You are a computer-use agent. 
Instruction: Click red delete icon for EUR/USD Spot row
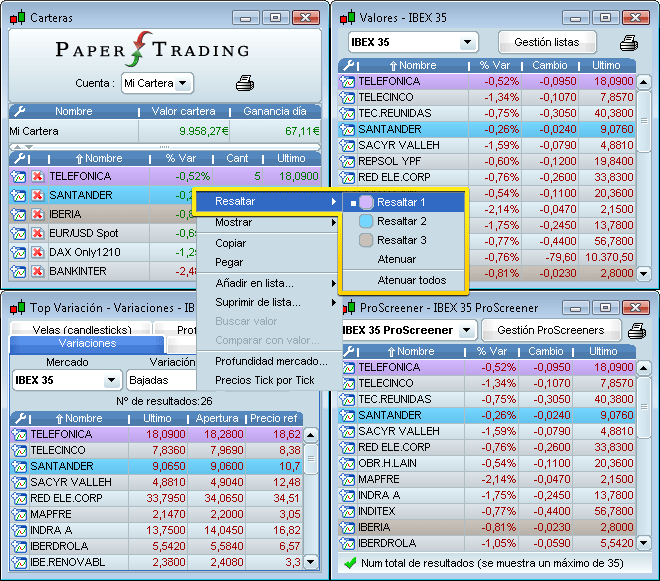[x=37, y=233]
